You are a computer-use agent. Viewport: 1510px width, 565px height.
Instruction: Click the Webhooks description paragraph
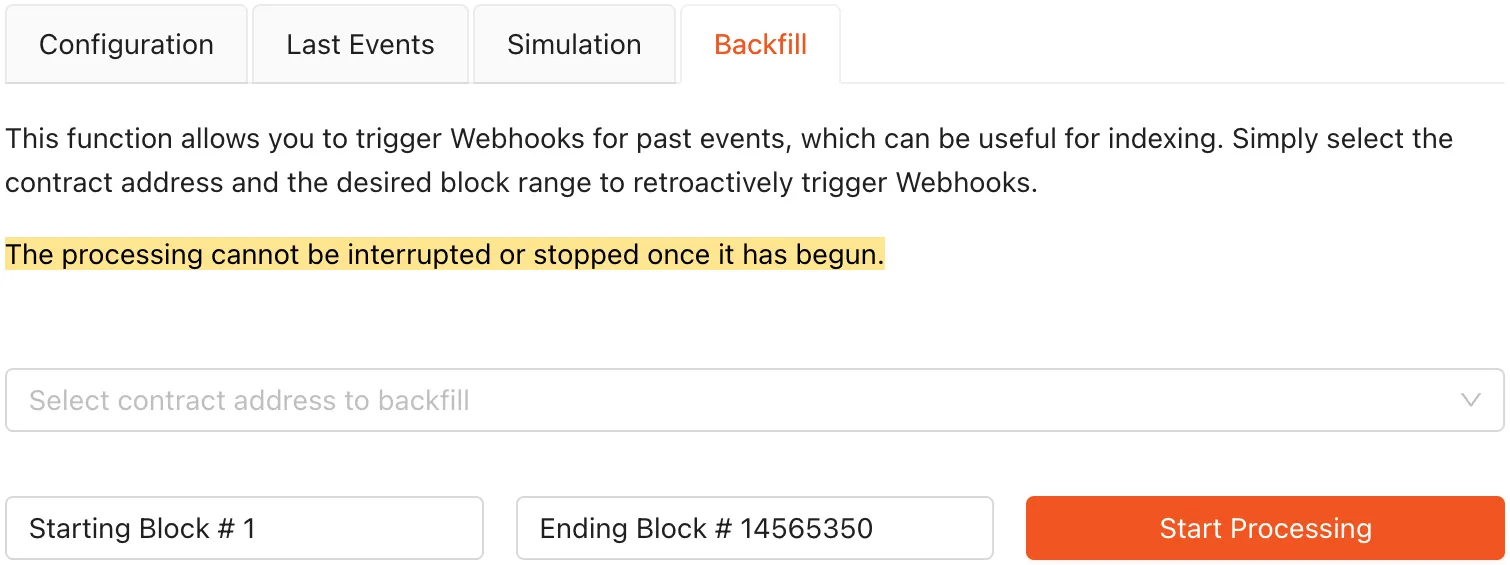click(728, 161)
